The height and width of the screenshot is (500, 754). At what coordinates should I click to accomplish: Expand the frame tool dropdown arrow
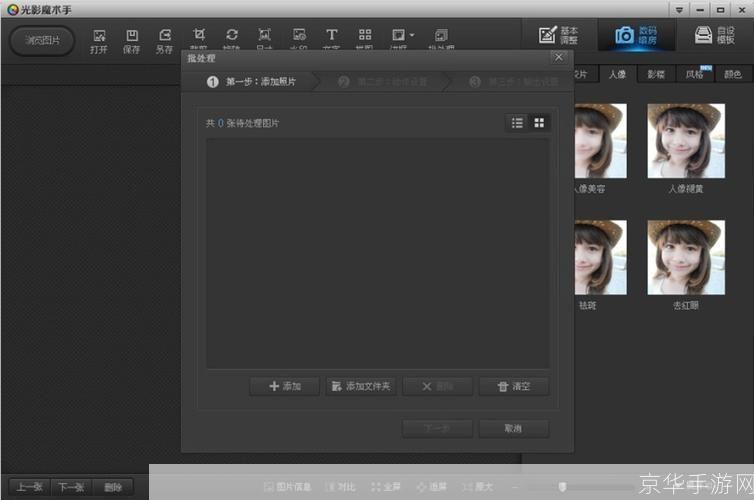pyautogui.click(x=412, y=35)
